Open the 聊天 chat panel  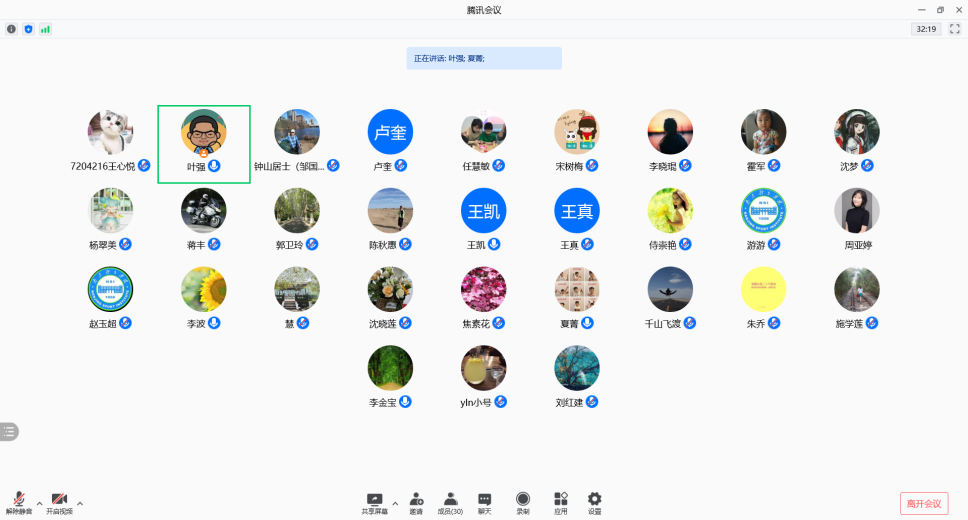pos(484,500)
